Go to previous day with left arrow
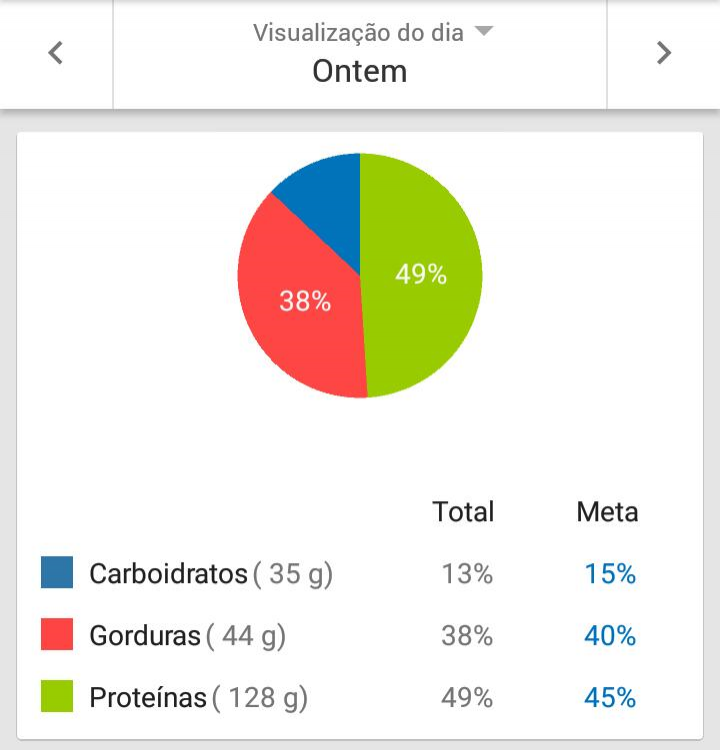 tap(55, 53)
